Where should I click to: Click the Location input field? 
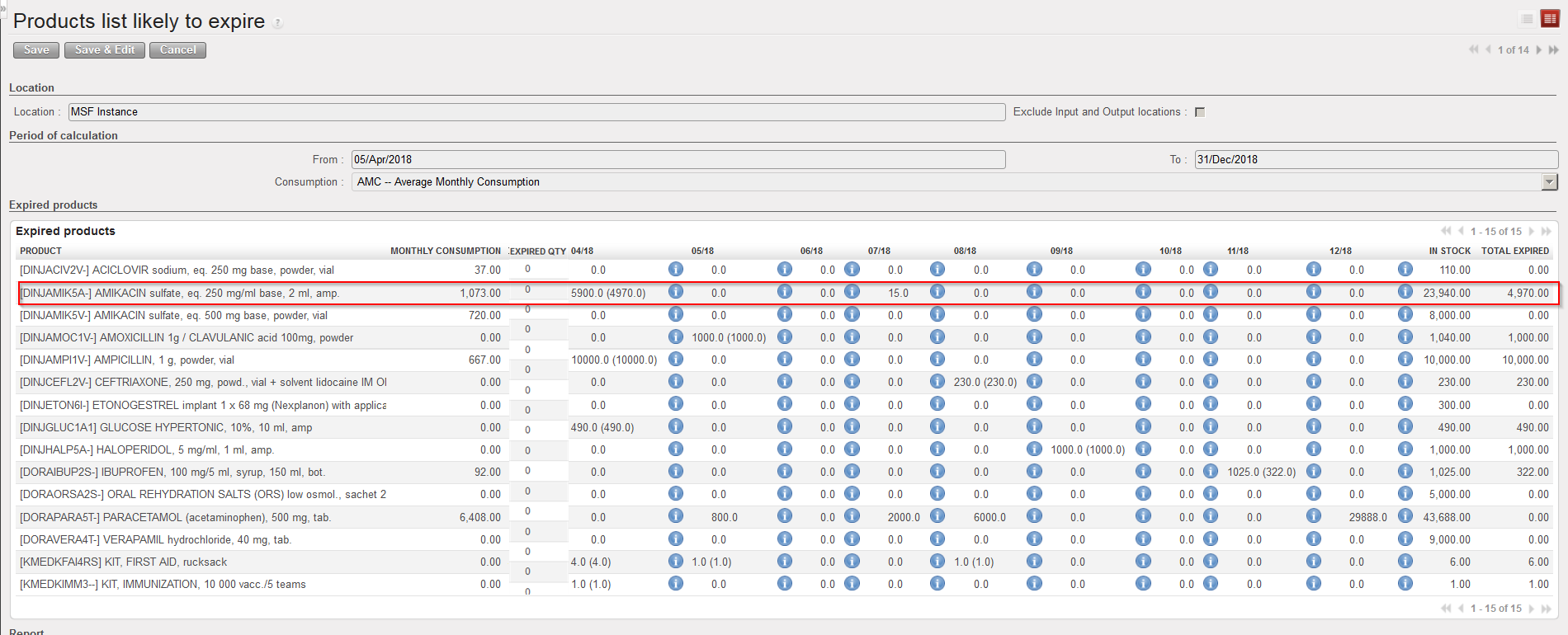tap(536, 112)
